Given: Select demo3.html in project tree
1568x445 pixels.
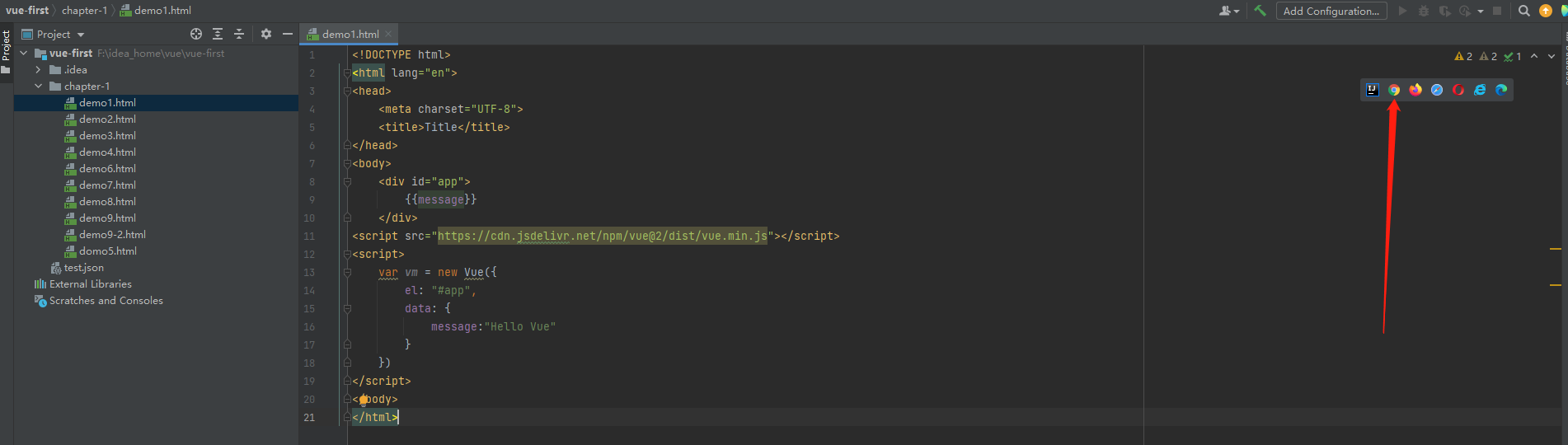Looking at the screenshot, I should click(107, 135).
